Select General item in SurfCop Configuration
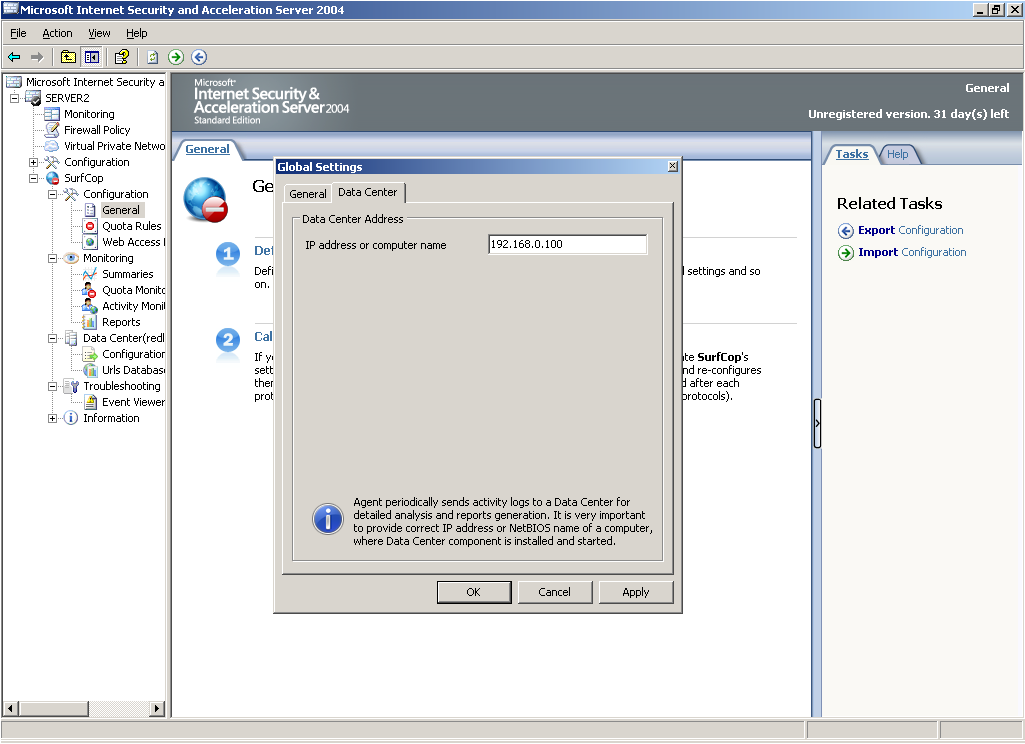The width and height of the screenshot is (1025, 744). point(121,210)
